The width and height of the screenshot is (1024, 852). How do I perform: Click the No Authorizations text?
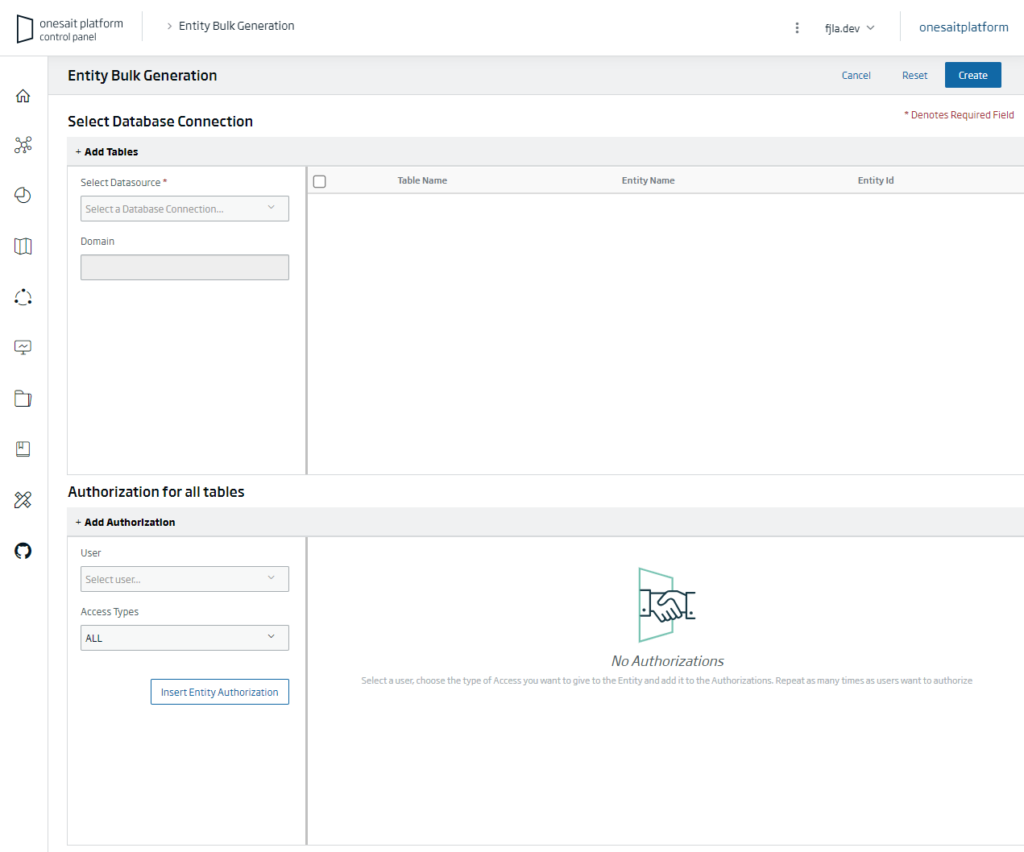pyautogui.click(x=667, y=661)
